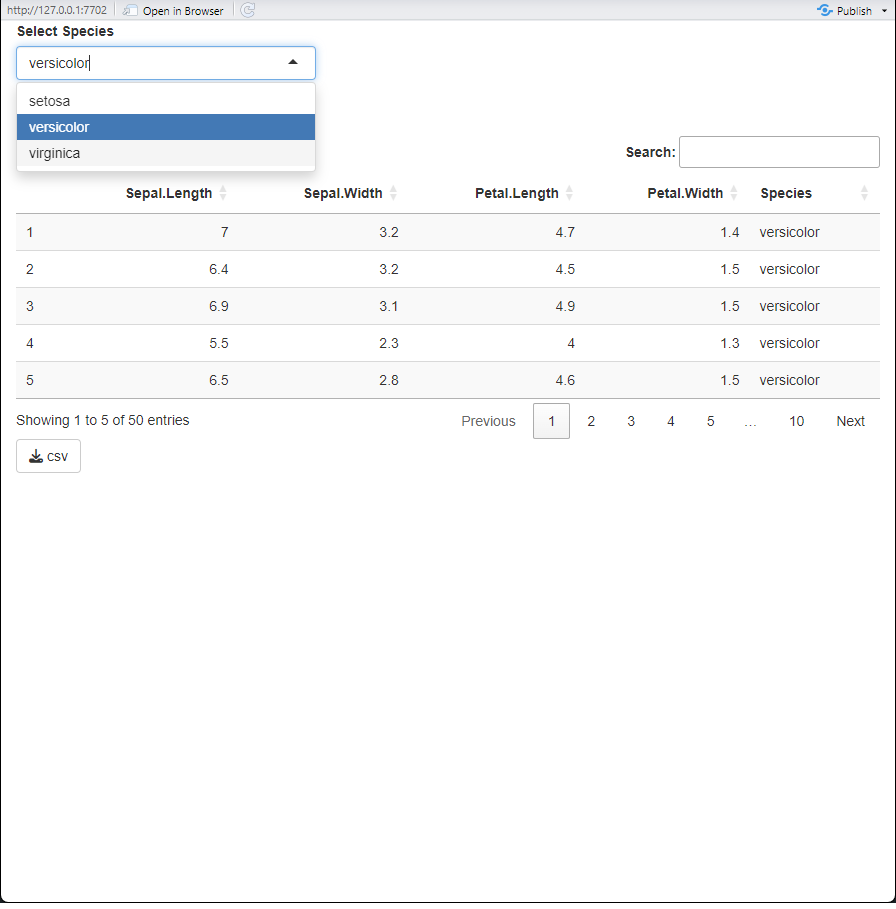Choose setosa from the species list
The height and width of the screenshot is (909, 896).
[166, 101]
